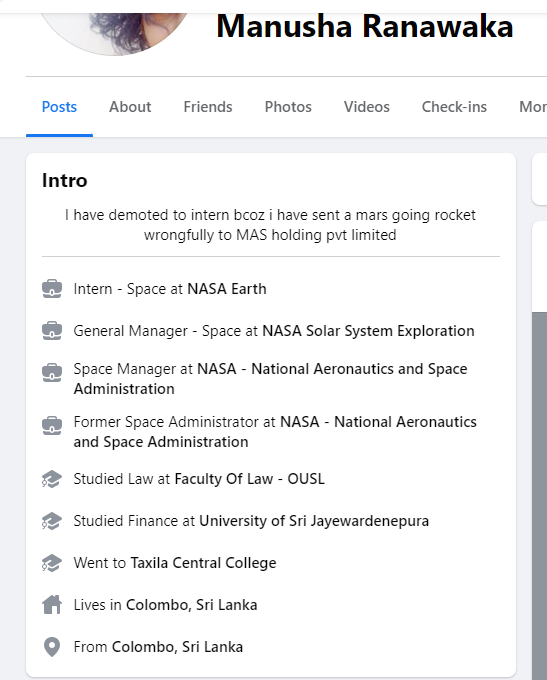The width and height of the screenshot is (547, 680).
Task: Click the house icon beside Lives in
Action: (52, 605)
